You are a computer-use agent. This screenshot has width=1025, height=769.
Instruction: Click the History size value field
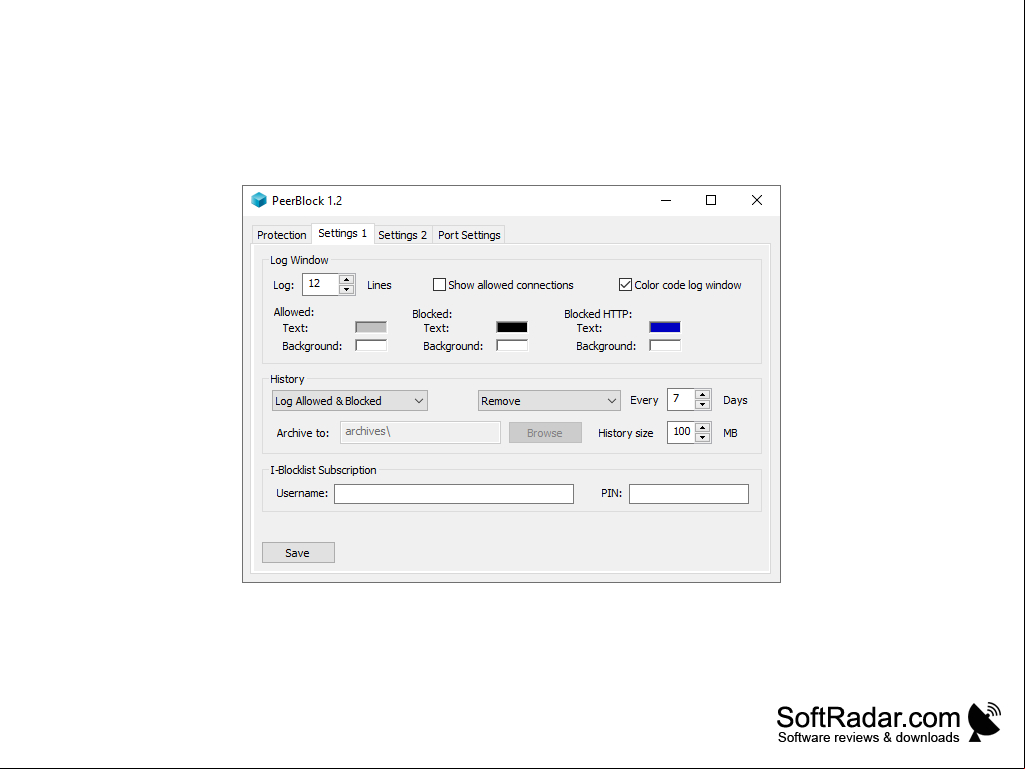click(681, 432)
